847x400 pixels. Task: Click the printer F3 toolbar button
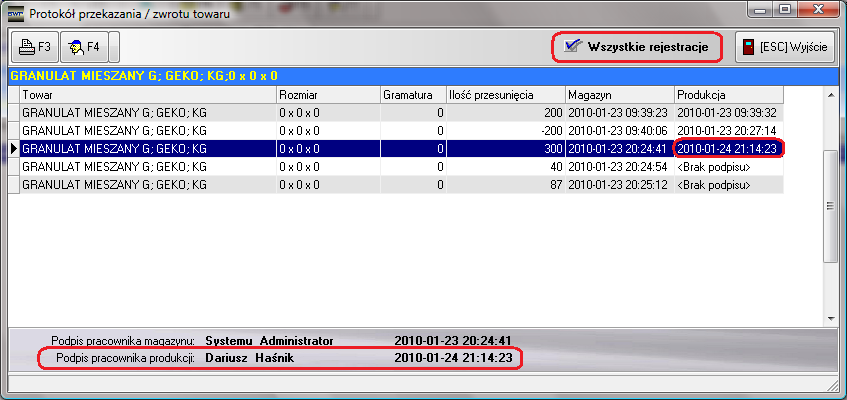[x=34, y=46]
